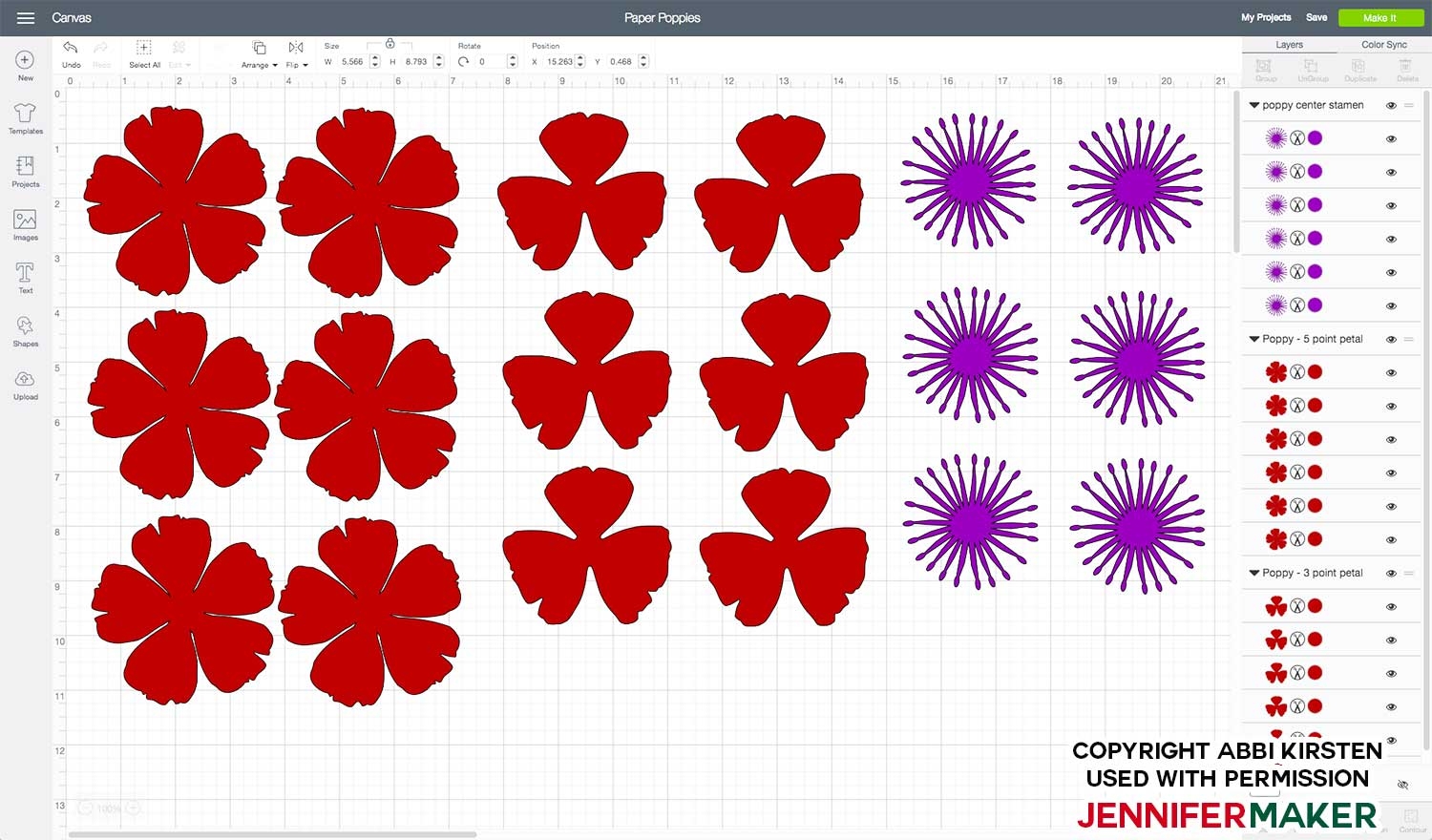Screen dimensions: 1432x840
Task: Switch to the Layers tab
Action: coord(1289,45)
